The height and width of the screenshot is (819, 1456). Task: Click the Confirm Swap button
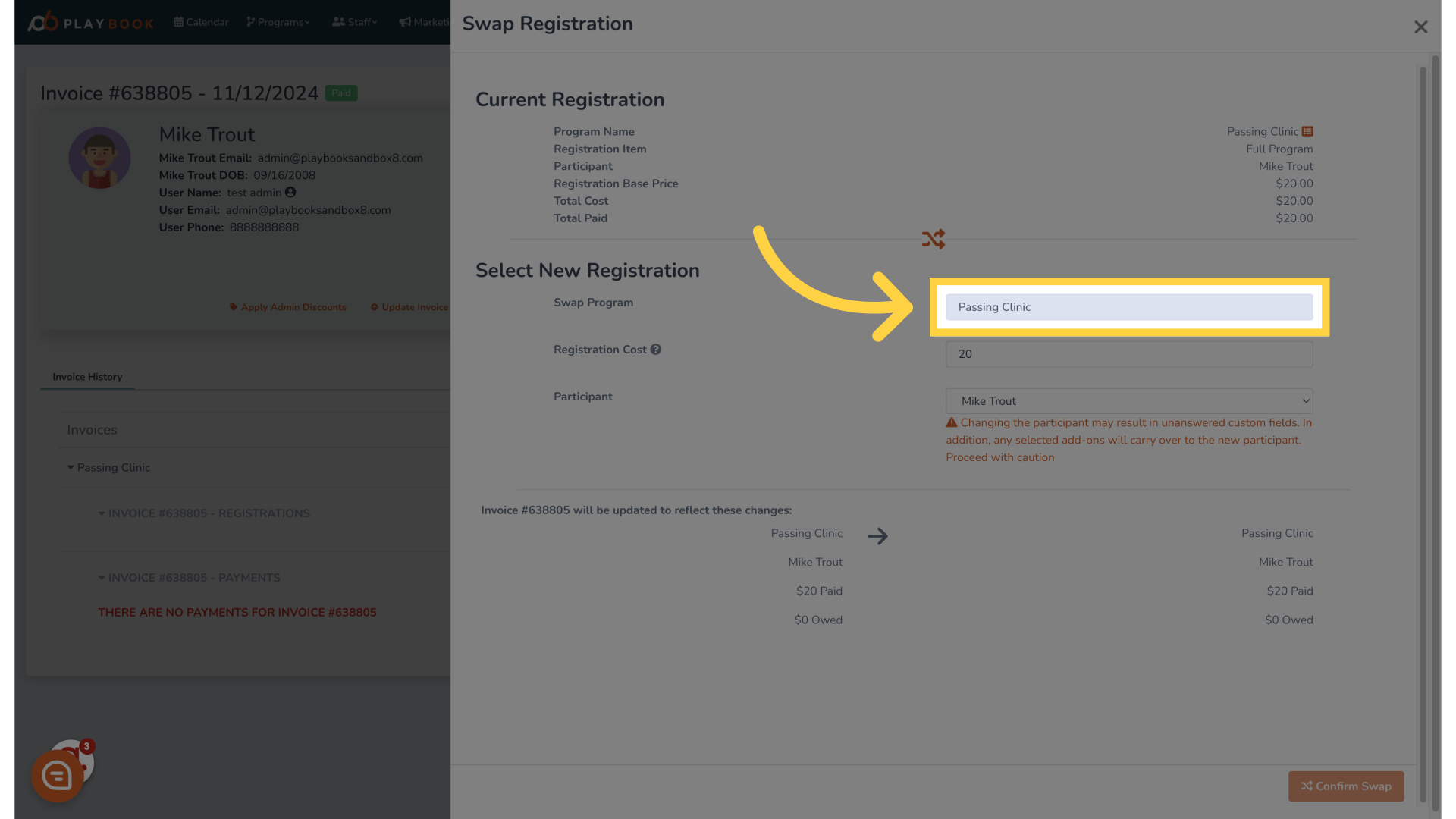(x=1346, y=786)
